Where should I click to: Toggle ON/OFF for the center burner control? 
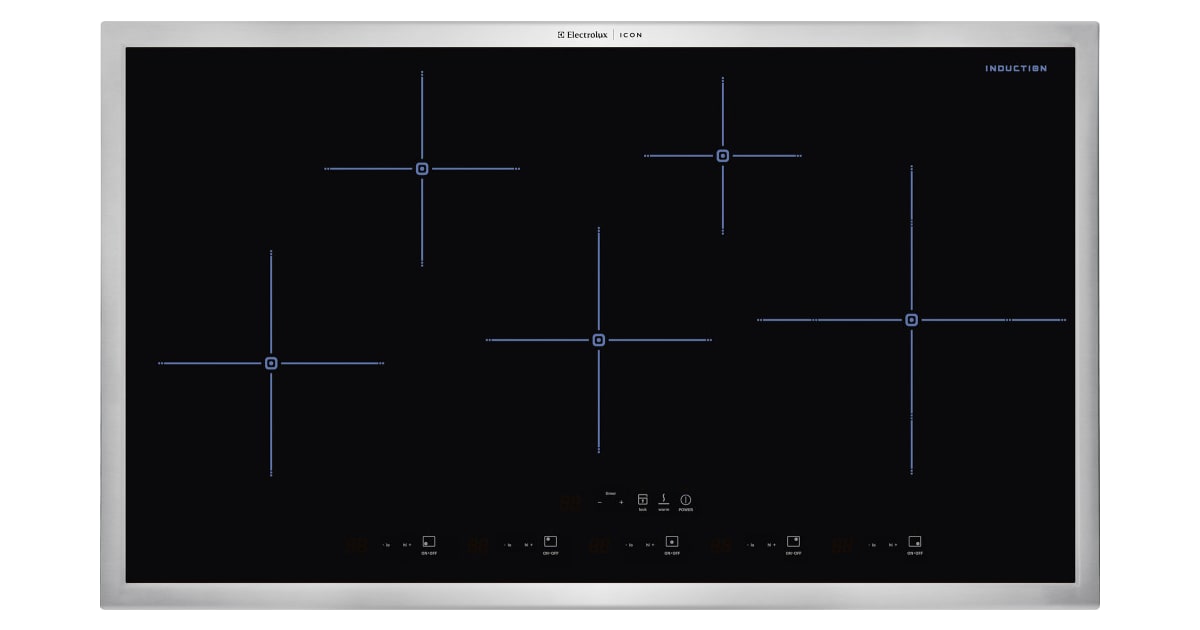(x=672, y=542)
